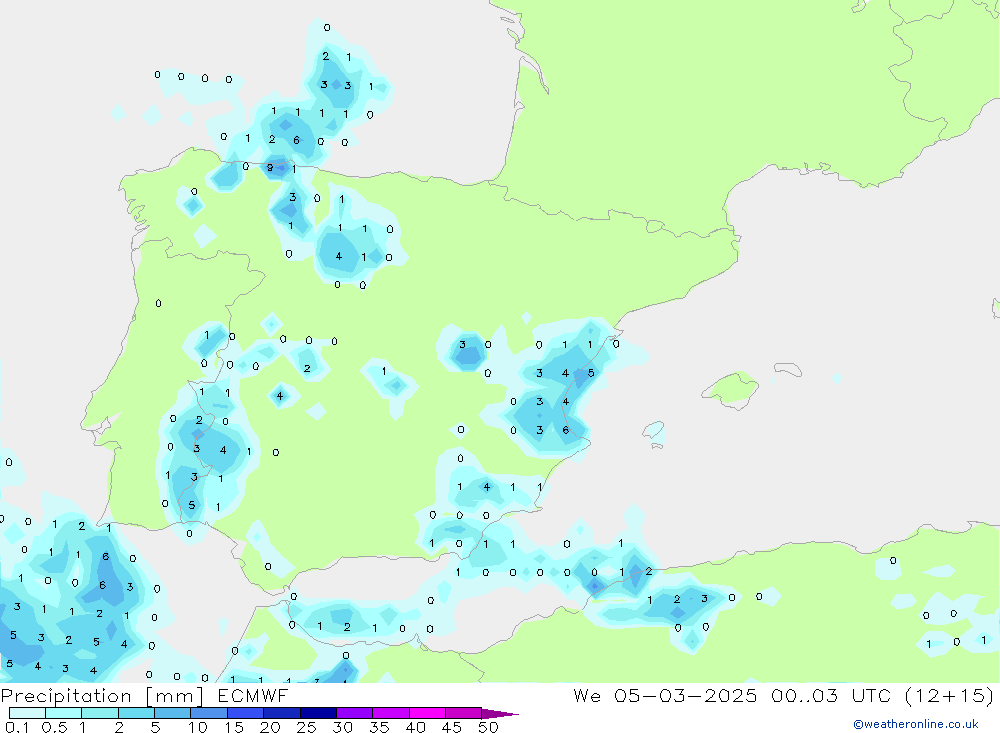Image resolution: width=1000 pixels, height=733 pixels.
Task: Click the 25–30 mm dark blue legend box
Action: click(x=318, y=713)
